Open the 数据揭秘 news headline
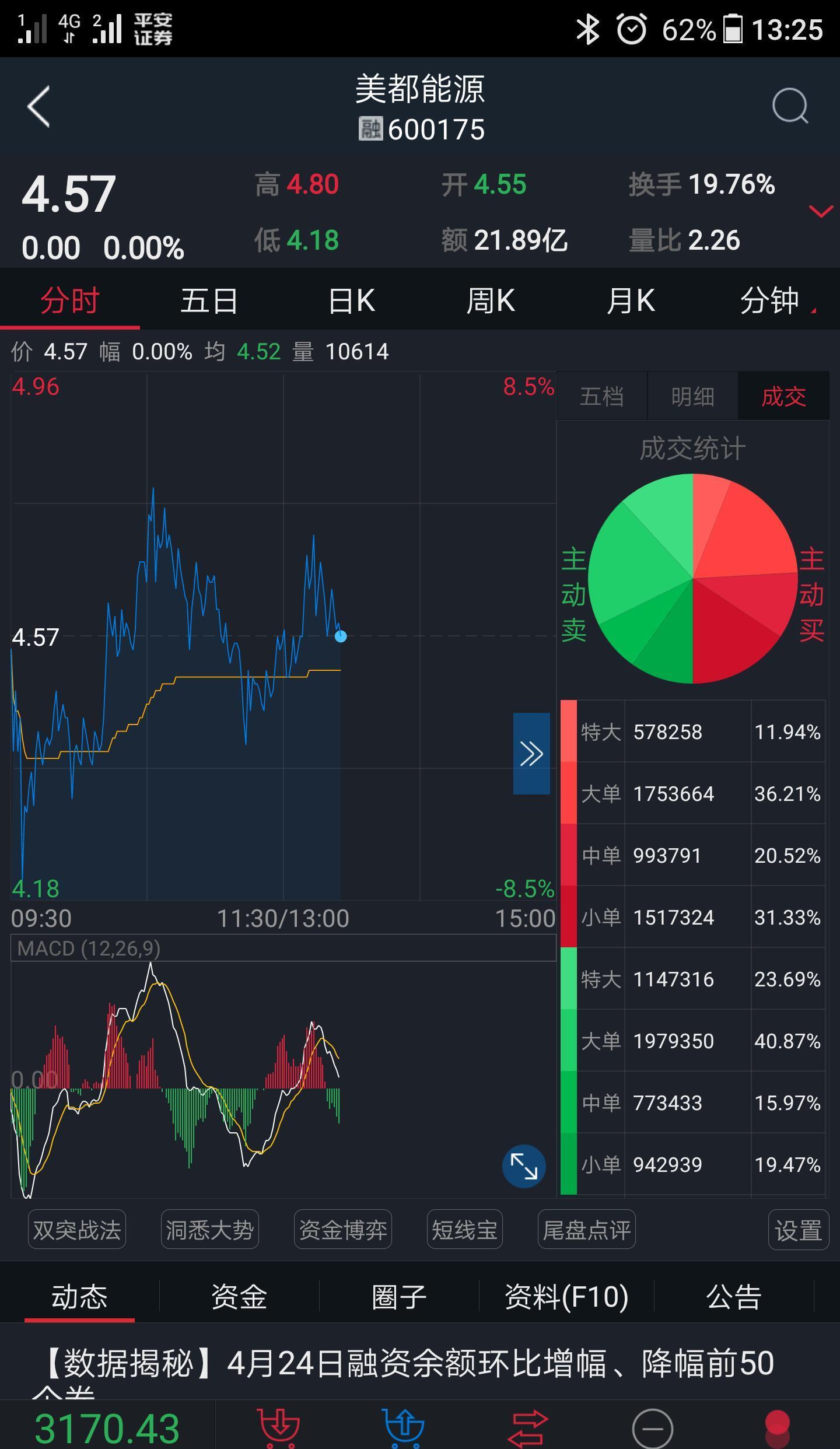 point(408,1364)
